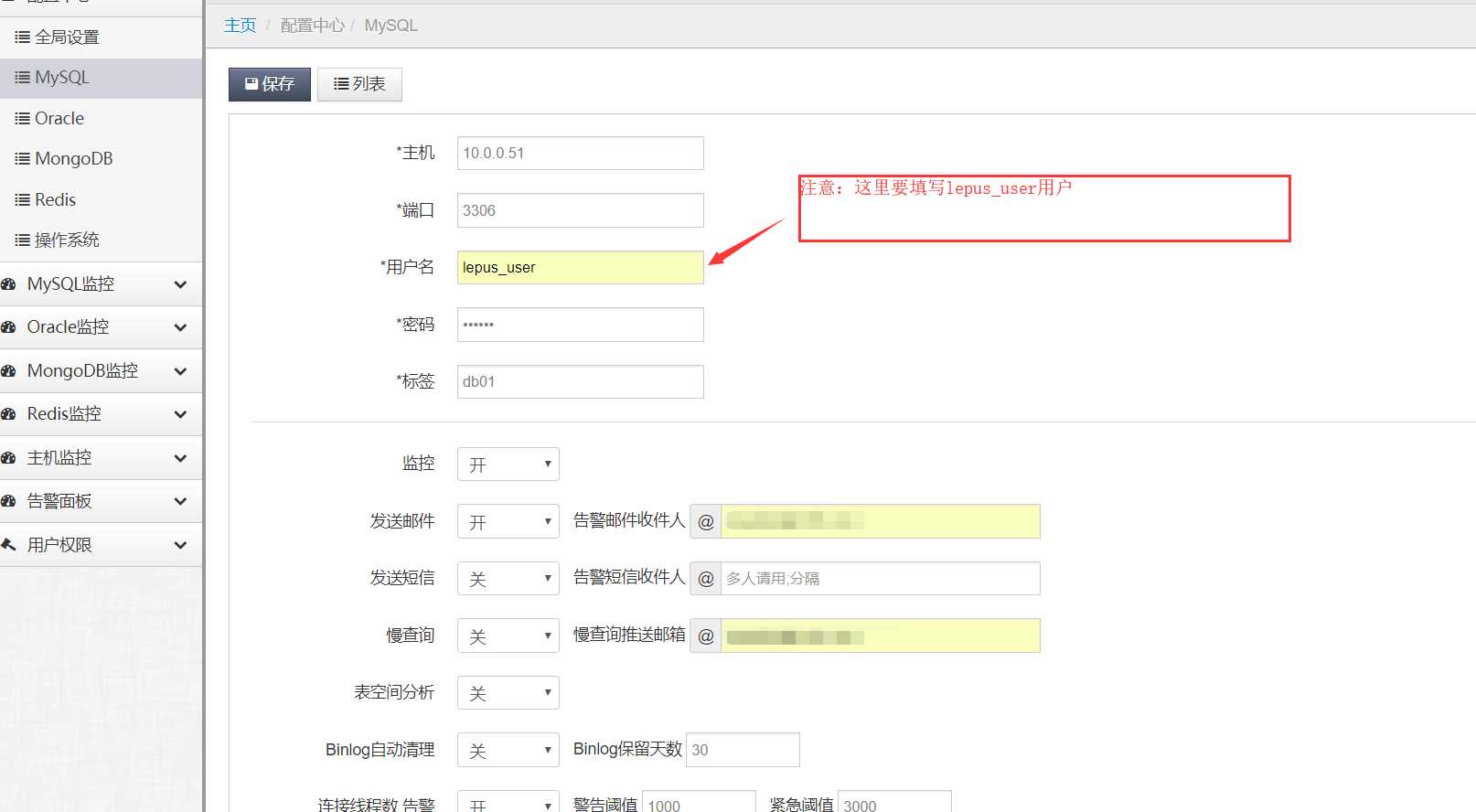The image size is (1476, 812).
Task: Click the @ icon for 告警邮件收件人
Action: tap(706, 521)
